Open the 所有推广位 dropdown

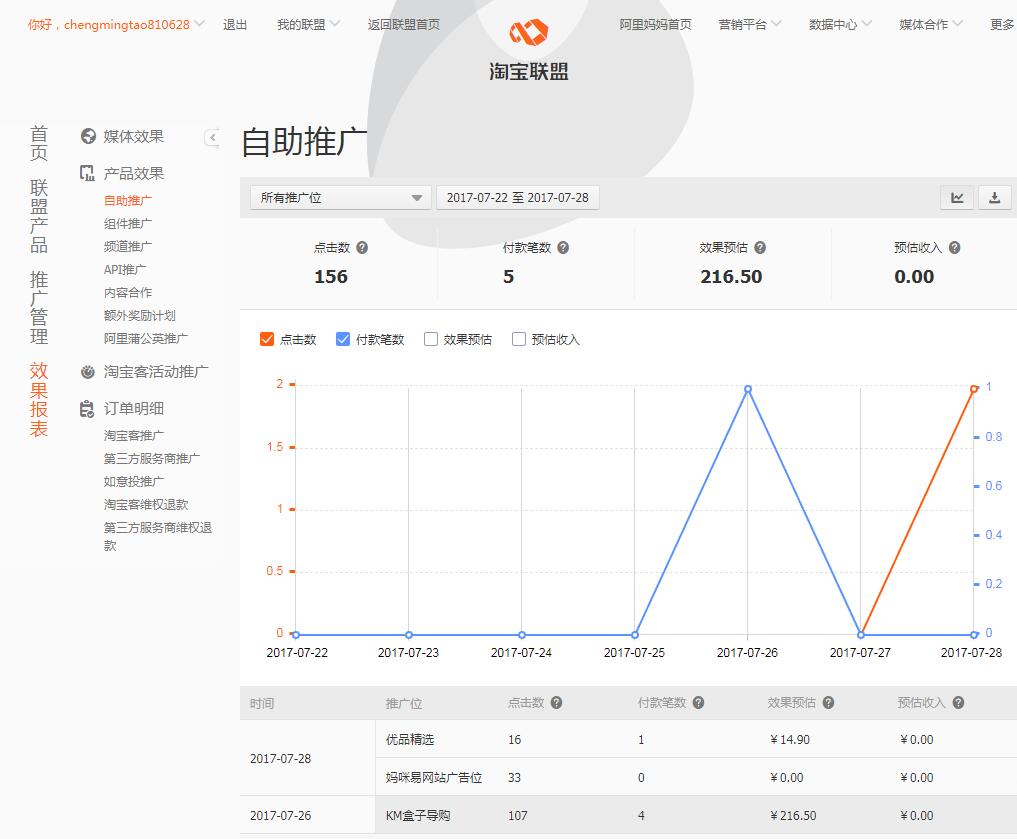point(340,198)
